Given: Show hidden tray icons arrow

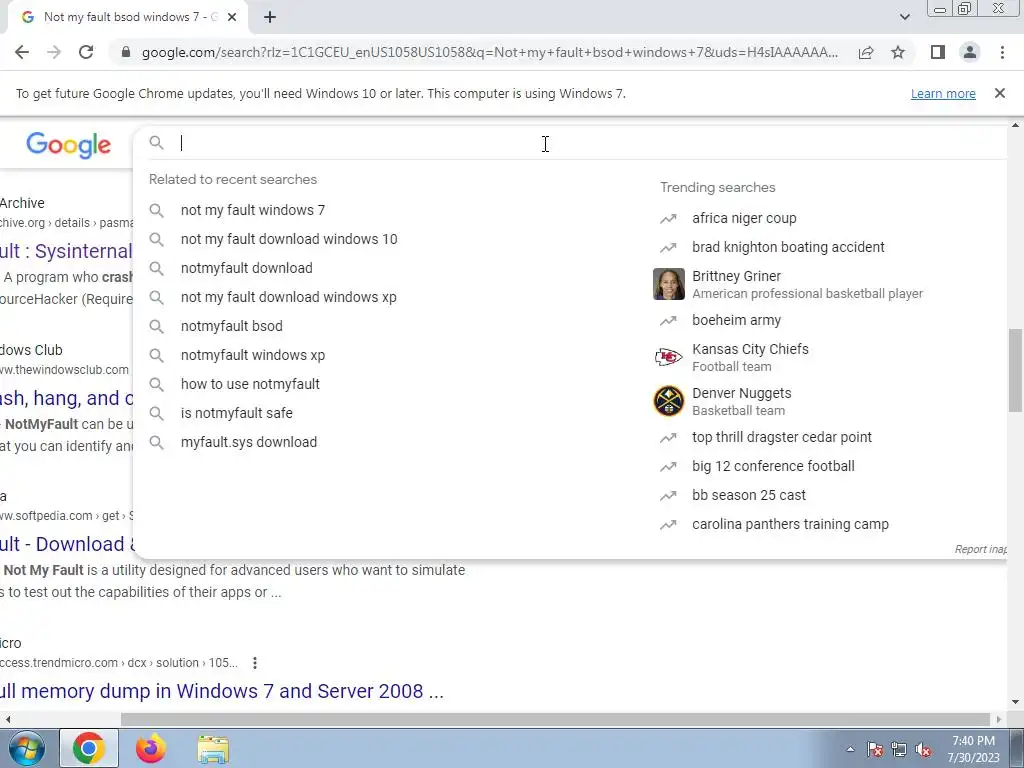Looking at the screenshot, I should point(850,750).
